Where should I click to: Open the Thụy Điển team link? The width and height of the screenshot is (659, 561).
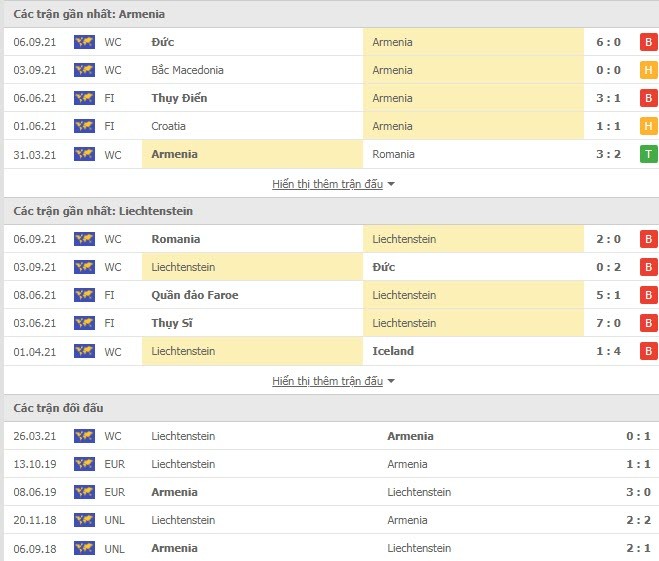click(x=179, y=98)
